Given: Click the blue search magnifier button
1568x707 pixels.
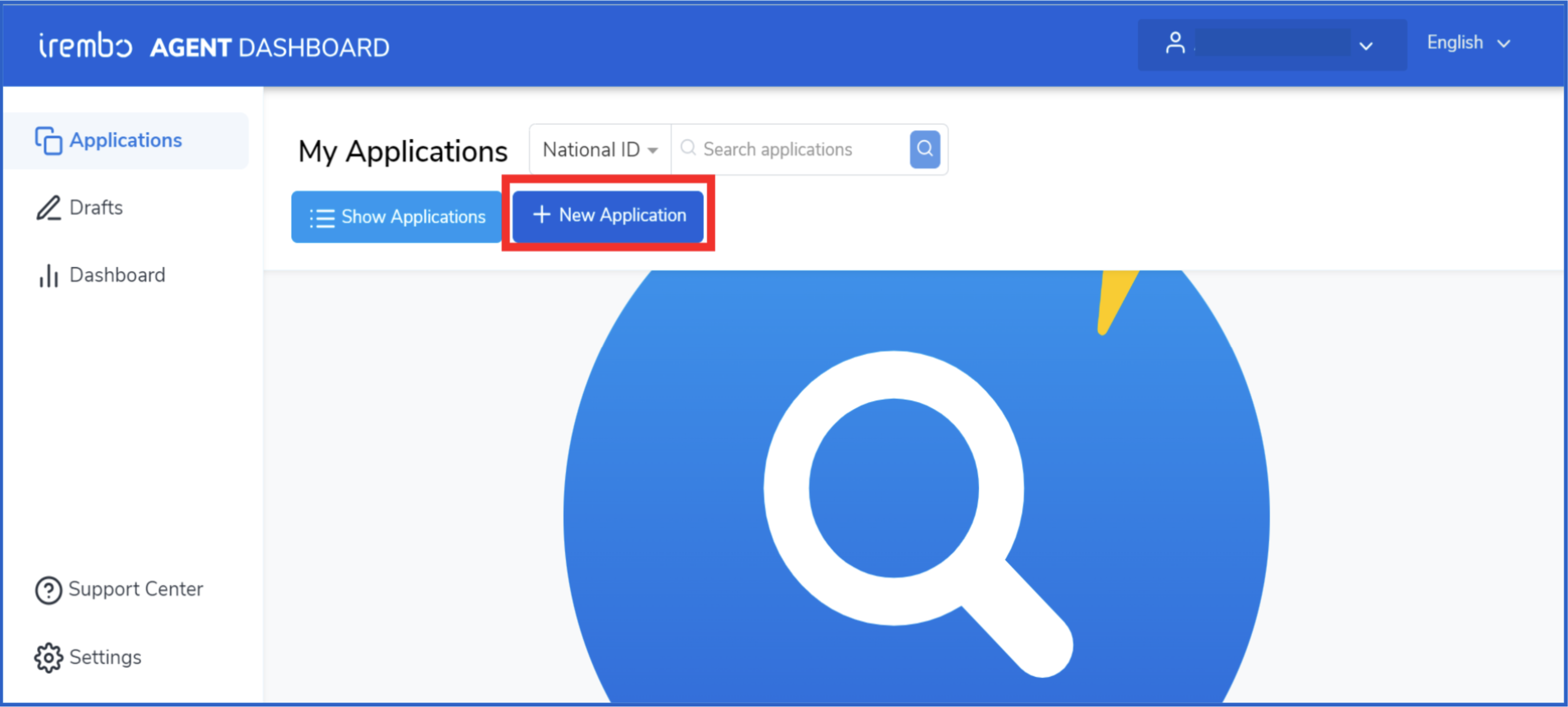Looking at the screenshot, I should click(925, 149).
